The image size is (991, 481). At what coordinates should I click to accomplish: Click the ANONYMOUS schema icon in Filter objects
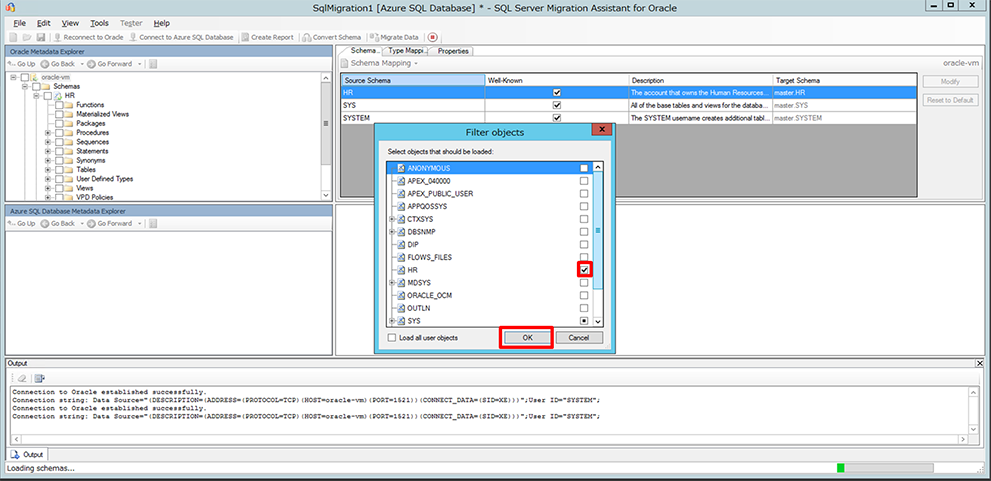click(x=401, y=168)
